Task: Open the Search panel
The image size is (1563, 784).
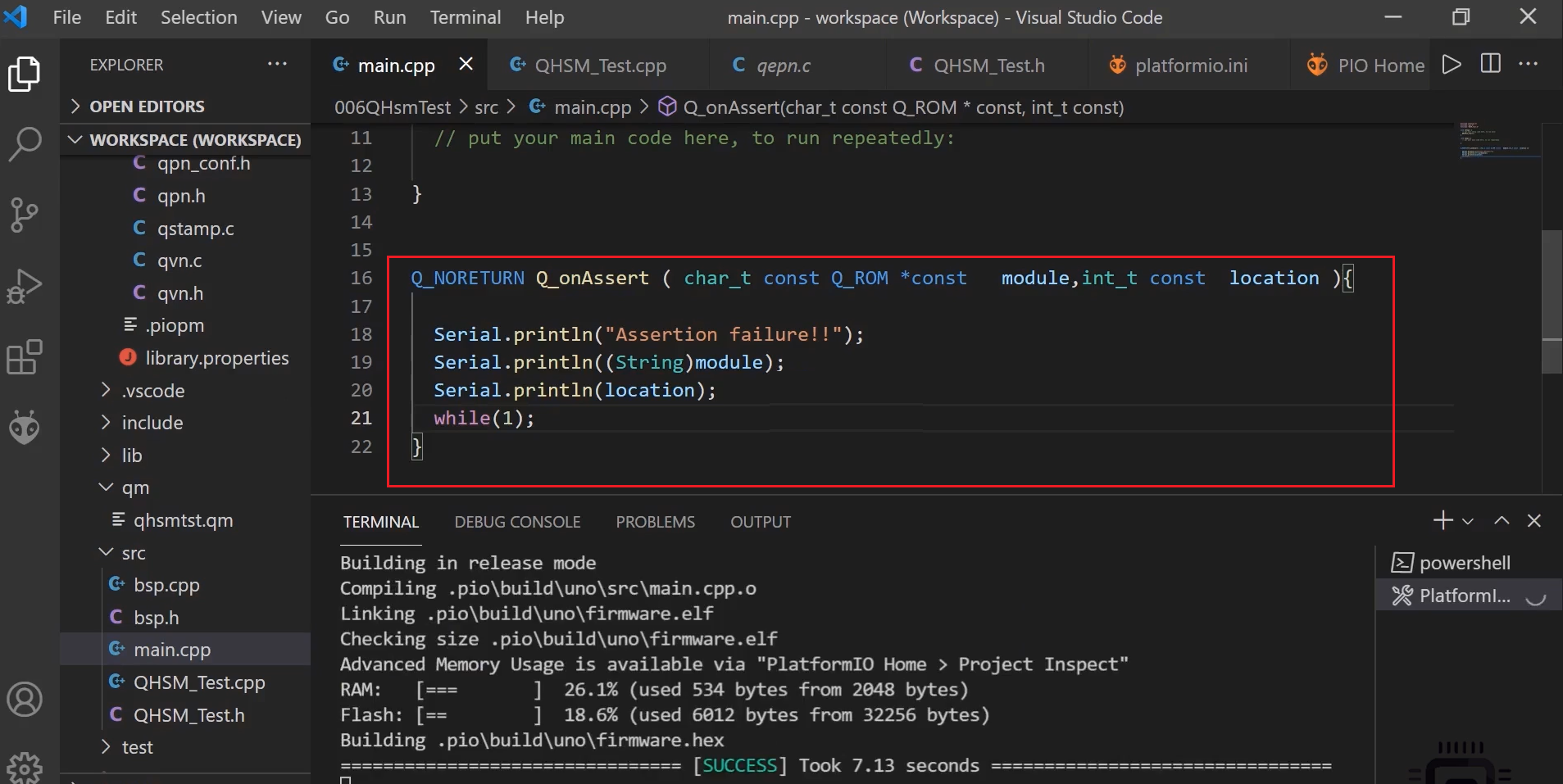Action: tap(25, 143)
